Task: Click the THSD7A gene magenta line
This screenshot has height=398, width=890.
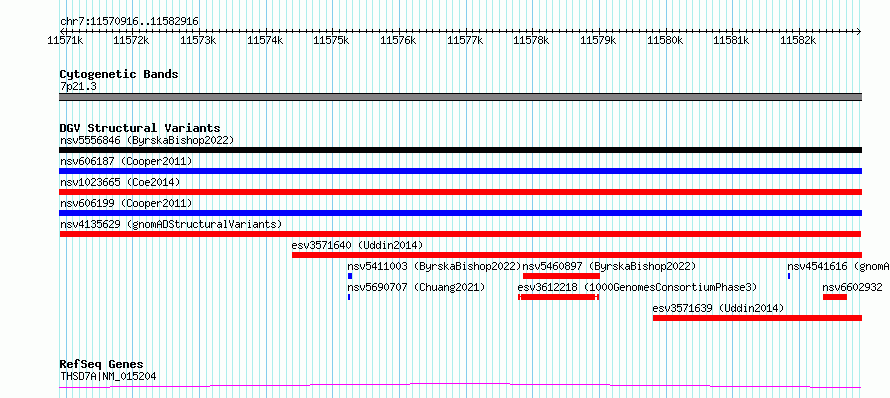Action: pos(460,386)
